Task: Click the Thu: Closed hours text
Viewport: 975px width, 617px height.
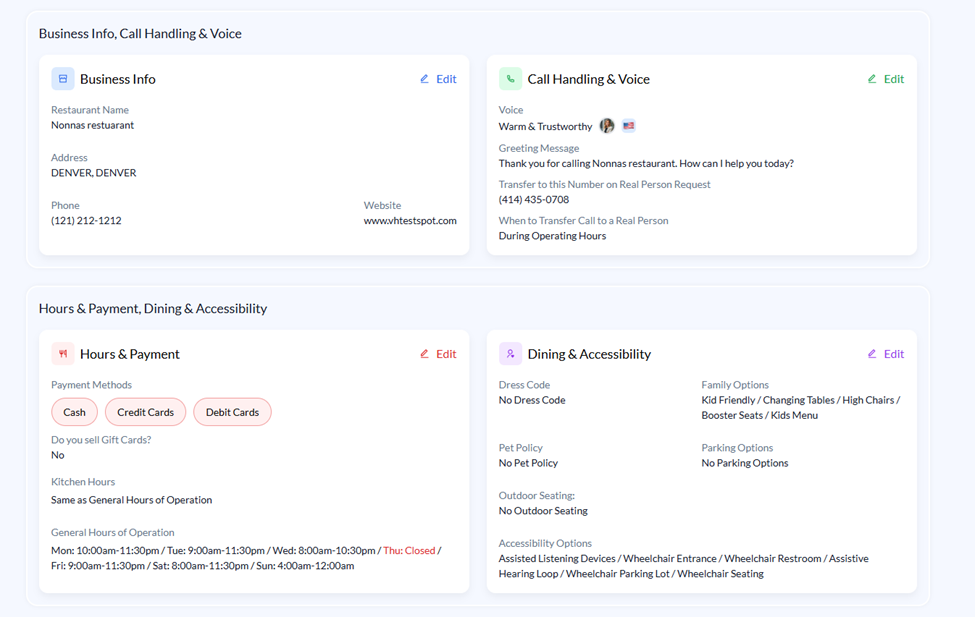Action: (x=409, y=551)
